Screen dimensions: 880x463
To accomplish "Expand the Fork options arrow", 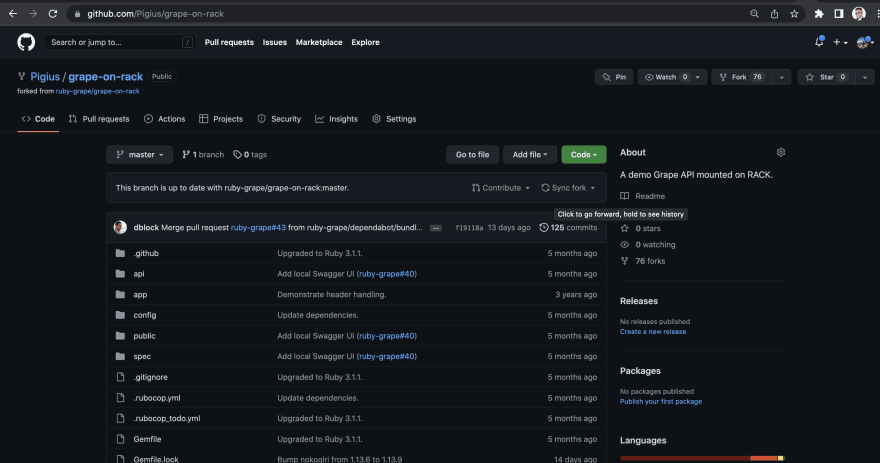I will coord(781,77).
